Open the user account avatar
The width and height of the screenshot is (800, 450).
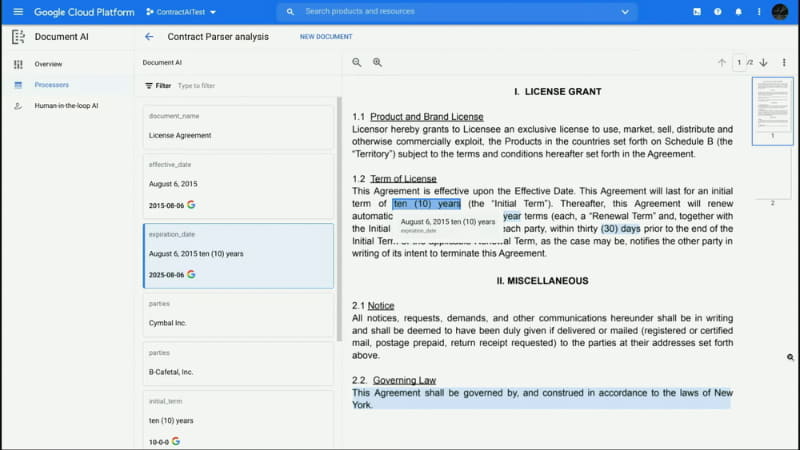780,12
